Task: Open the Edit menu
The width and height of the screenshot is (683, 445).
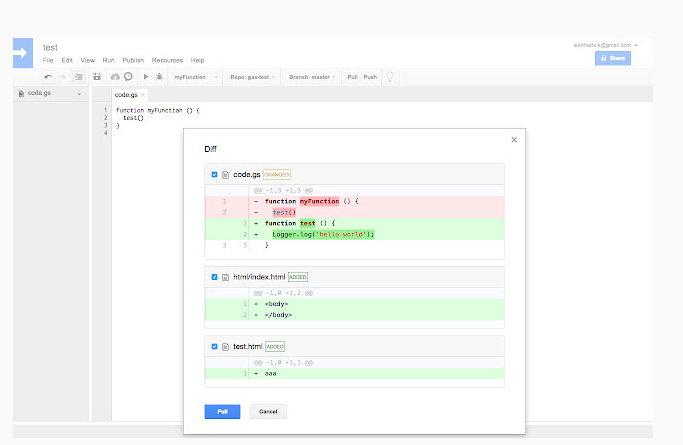Action: point(67,60)
